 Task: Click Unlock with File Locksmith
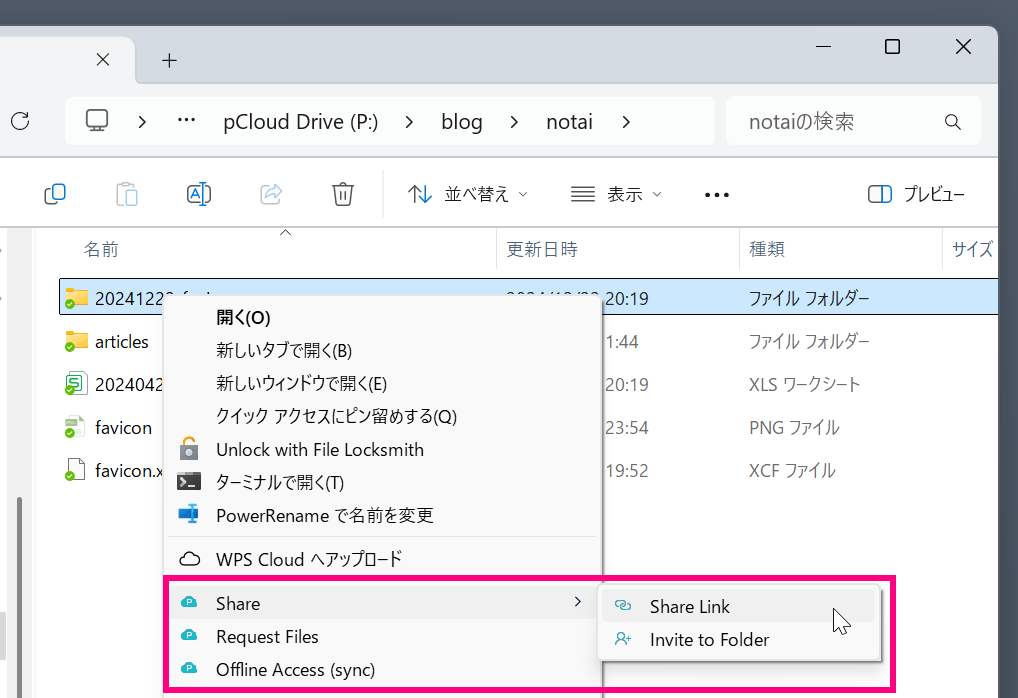tap(319, 449)
